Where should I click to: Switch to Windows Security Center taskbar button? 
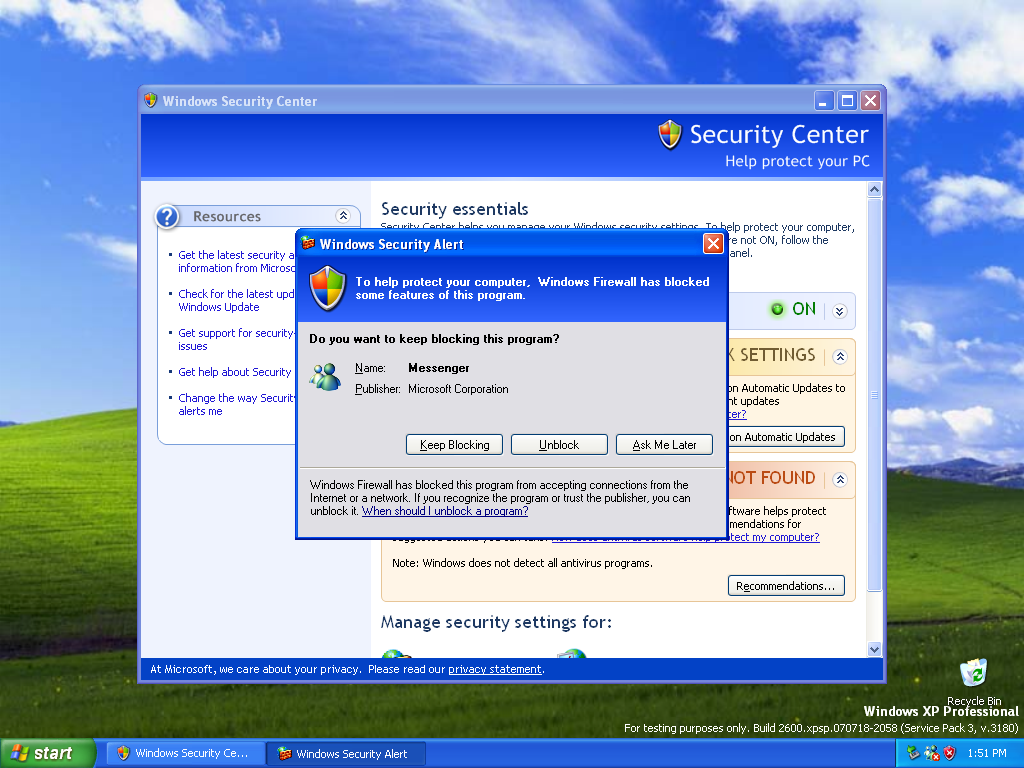pos(185,753)
